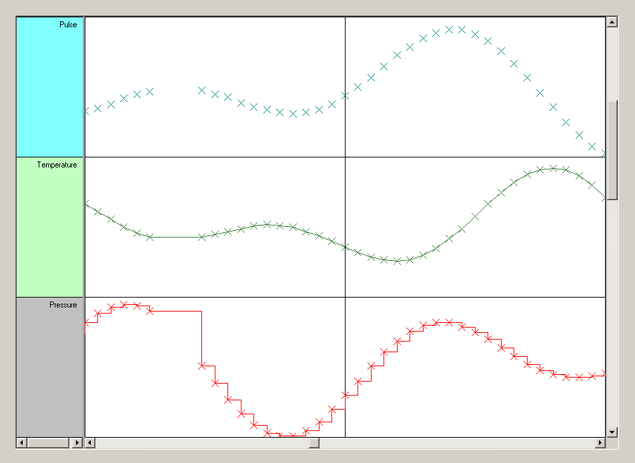Click the vertical scrollbar down arrow
635x463 pixels.
(613, 432)
